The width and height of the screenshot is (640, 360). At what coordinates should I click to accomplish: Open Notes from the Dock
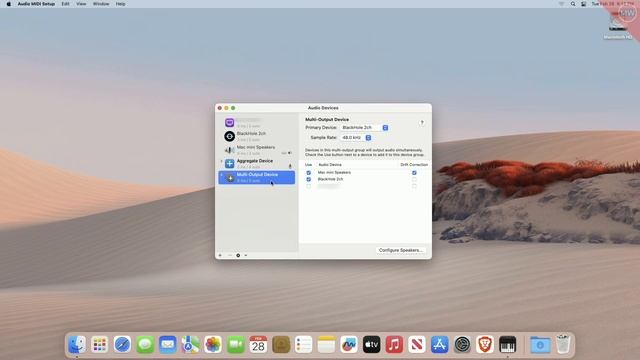[326, 344]
